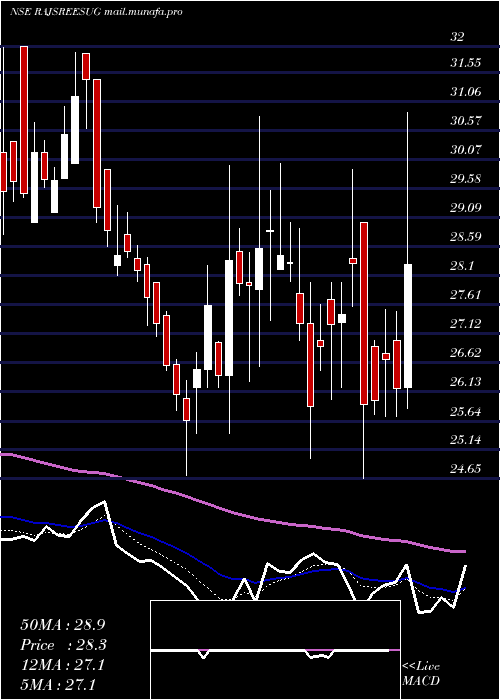
Task: Click the last white candlestick on the right
Action: tap(408, 326)
